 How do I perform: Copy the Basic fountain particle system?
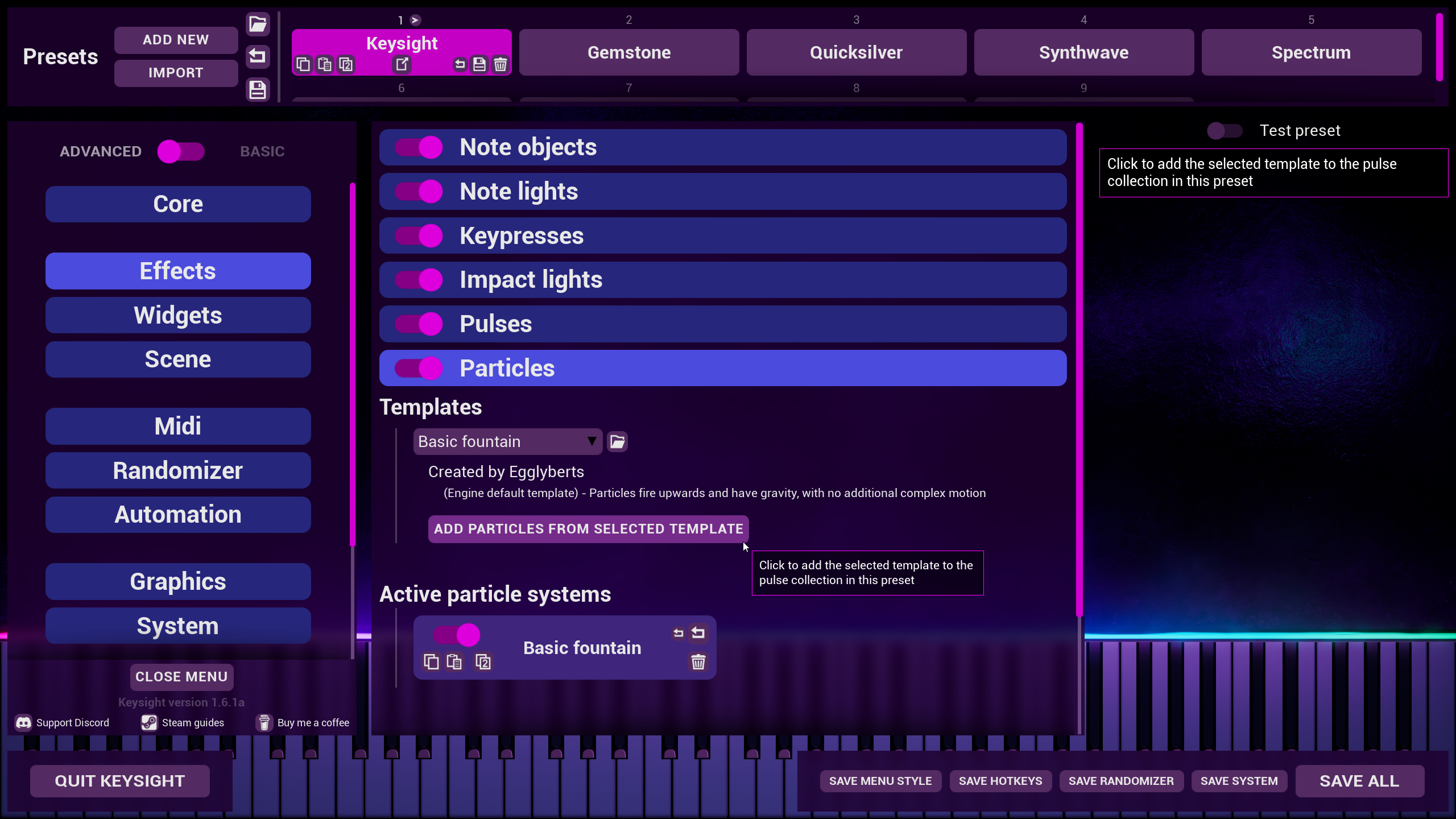point(431,661)
